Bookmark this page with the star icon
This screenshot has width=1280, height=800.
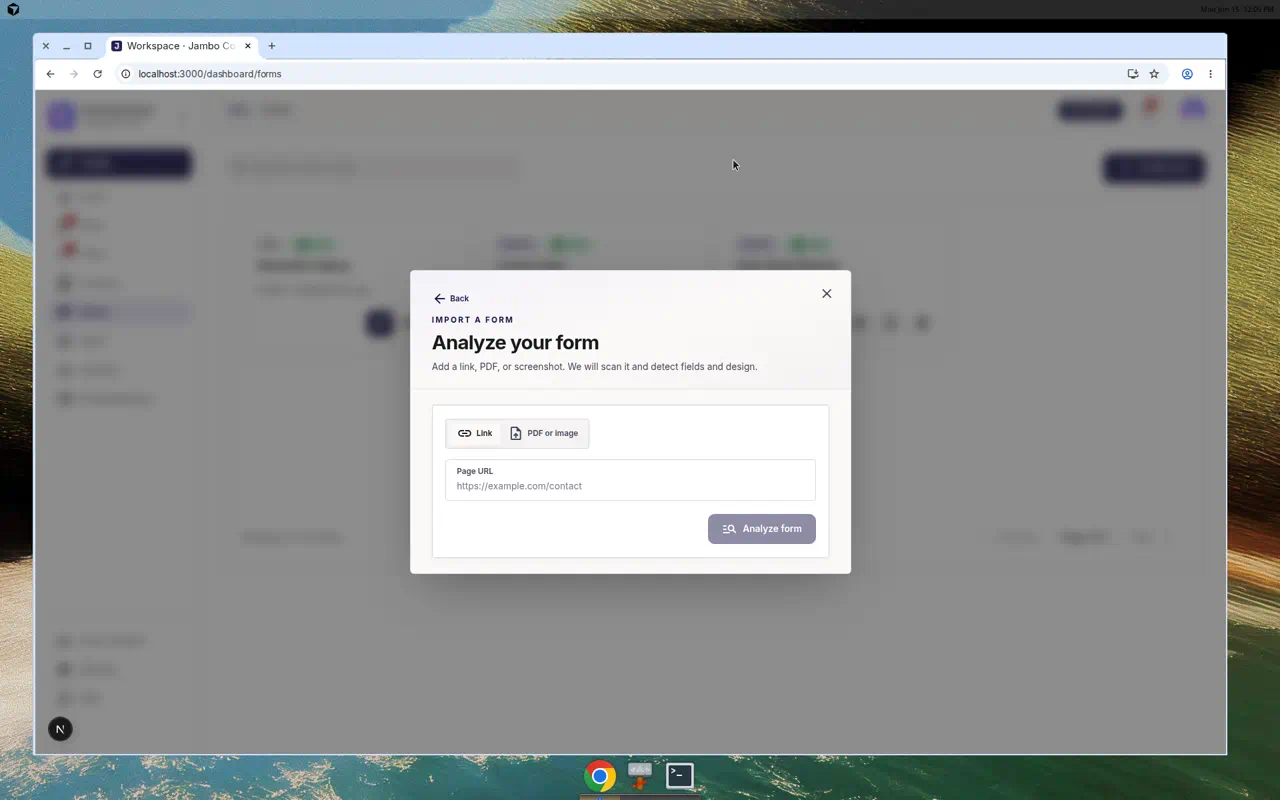pos(1154,74)
